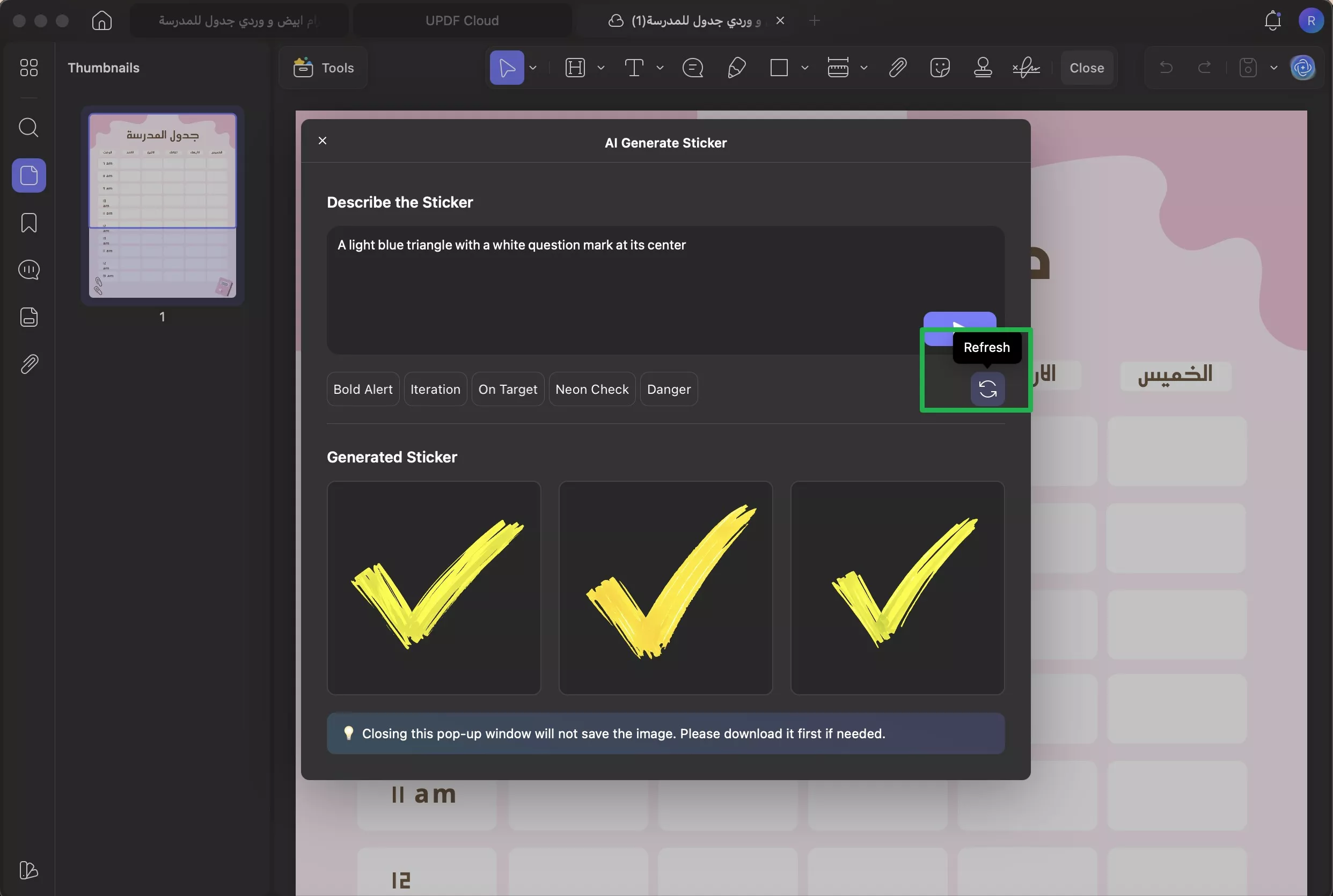Choose the Bold Alert suggestion
The width and height of the screenshot is (1333, 896).
(x=363, y=389)
